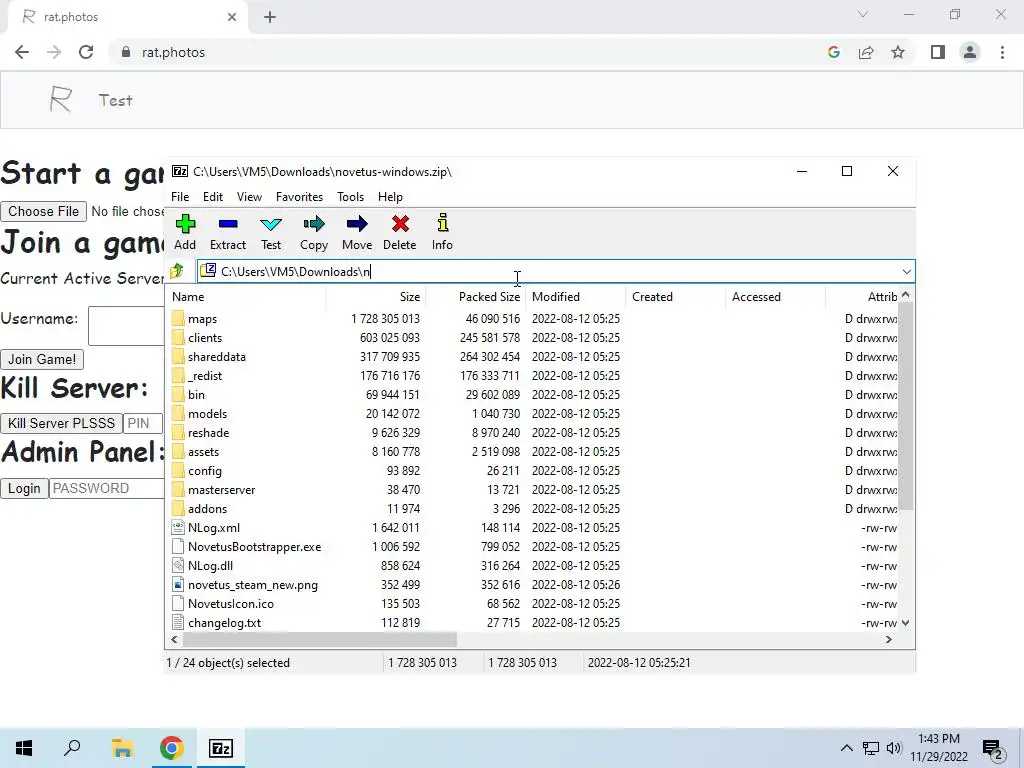Sort by Name column header
This screenshot has height=768, width=1024.
click(x=247, y=296)
